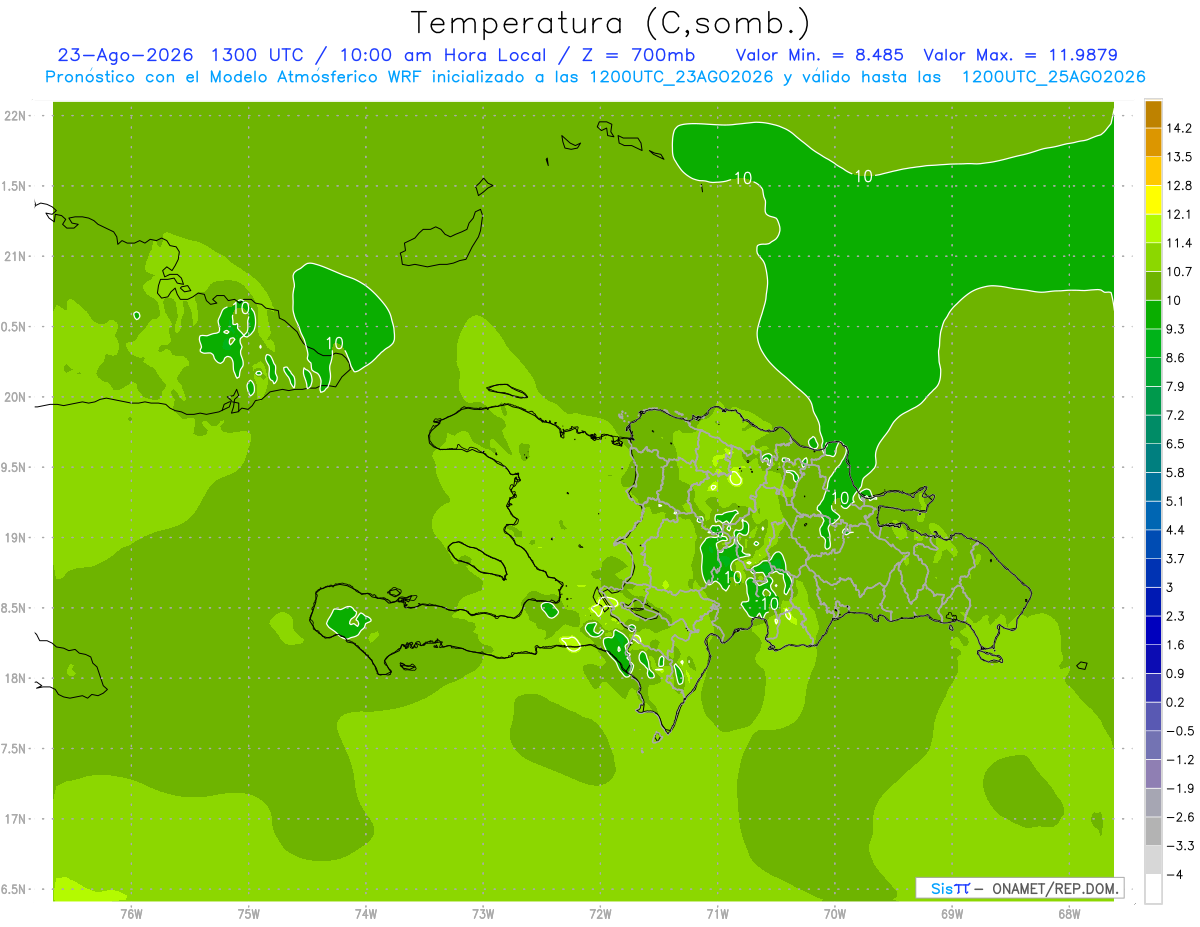Pick the swatch between 5.1 and 5.8
Image resolution: width=1200 pixels, height=927 pixels.
coord(1153,486)
